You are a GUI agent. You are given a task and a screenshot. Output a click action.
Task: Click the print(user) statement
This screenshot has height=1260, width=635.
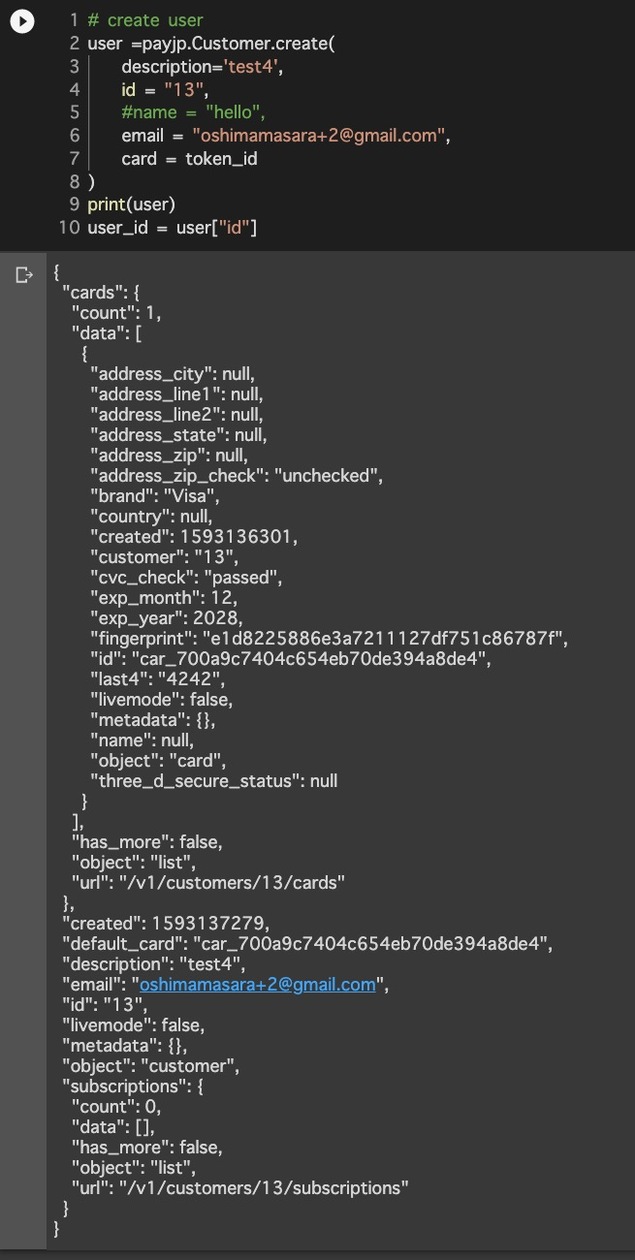click(131, 204)
